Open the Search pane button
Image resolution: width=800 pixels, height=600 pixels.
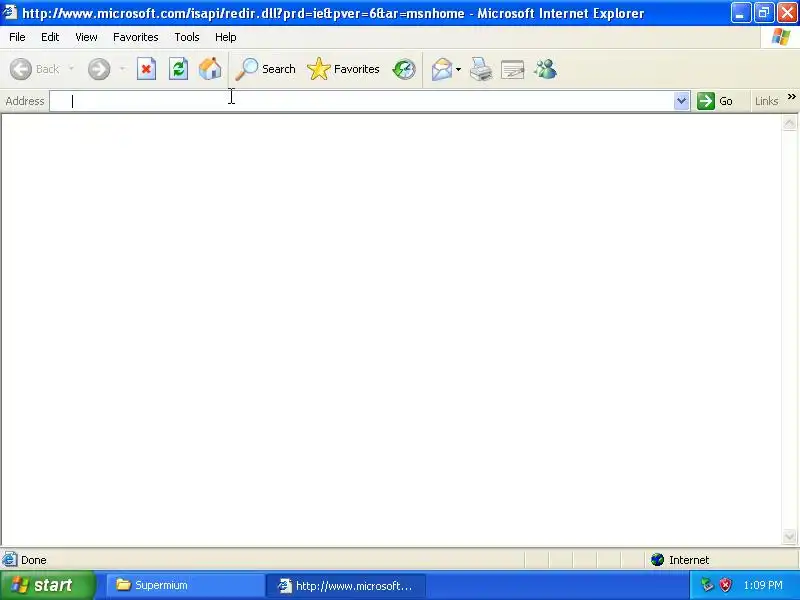point(265,69)
